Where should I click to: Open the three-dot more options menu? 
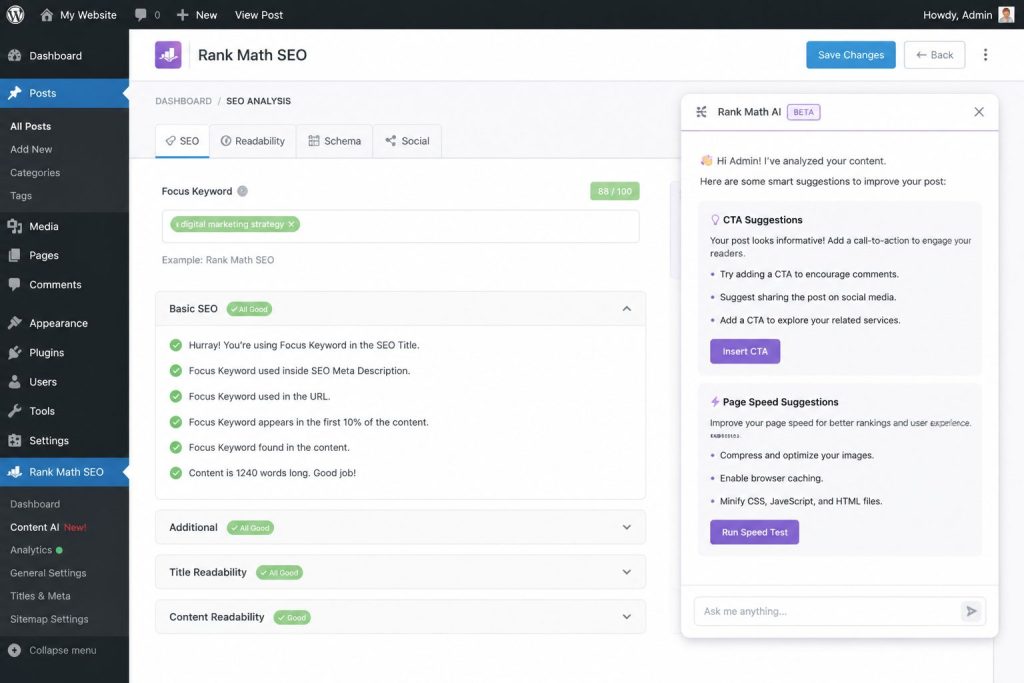coord(985,55)
